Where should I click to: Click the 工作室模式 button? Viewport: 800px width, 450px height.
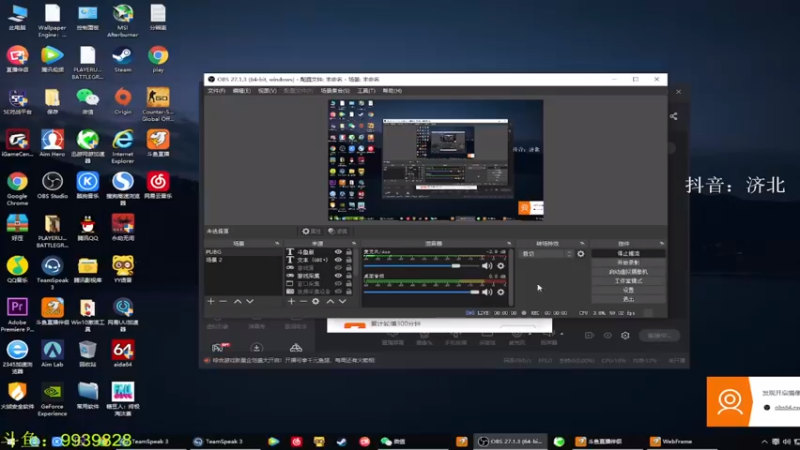628,281
